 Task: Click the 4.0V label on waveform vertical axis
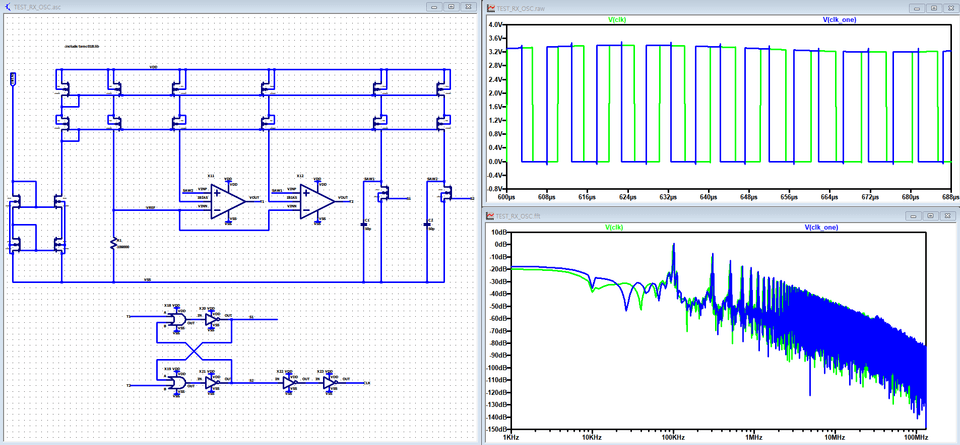[495, 24]
